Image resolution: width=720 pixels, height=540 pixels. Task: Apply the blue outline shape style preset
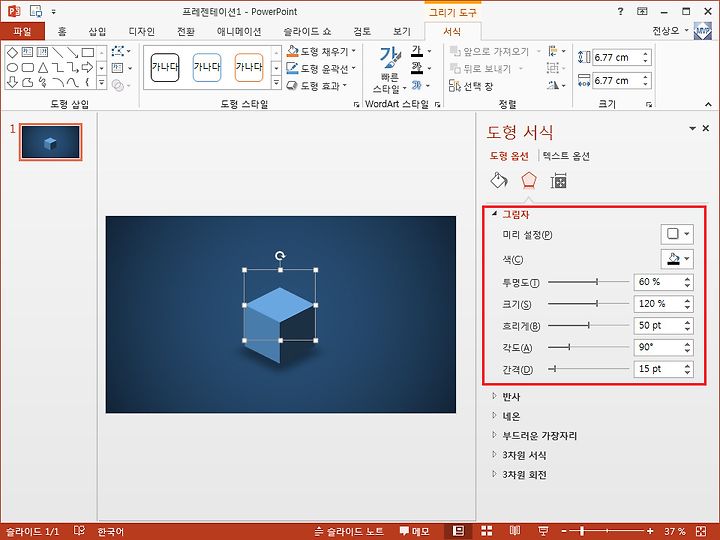(207, 68)
